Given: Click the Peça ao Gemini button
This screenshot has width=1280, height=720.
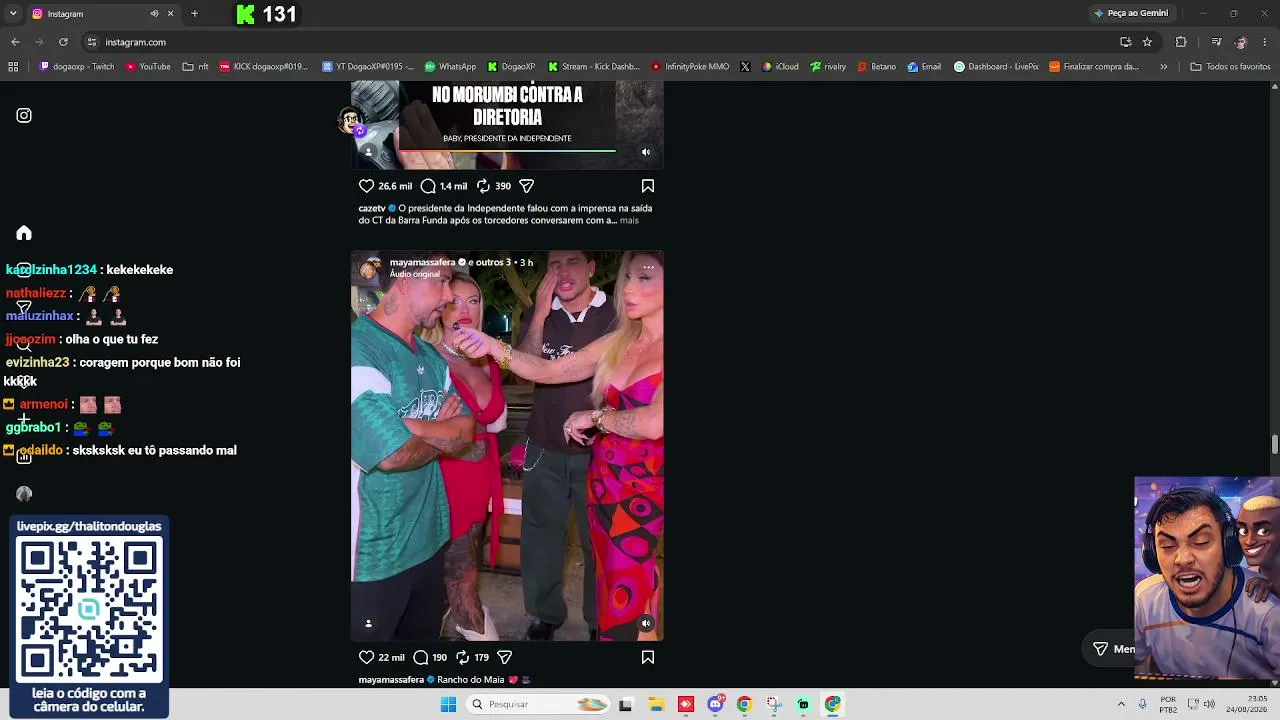Looking at the screenshot, I should pyautogui.click(x=1131, y=13).
